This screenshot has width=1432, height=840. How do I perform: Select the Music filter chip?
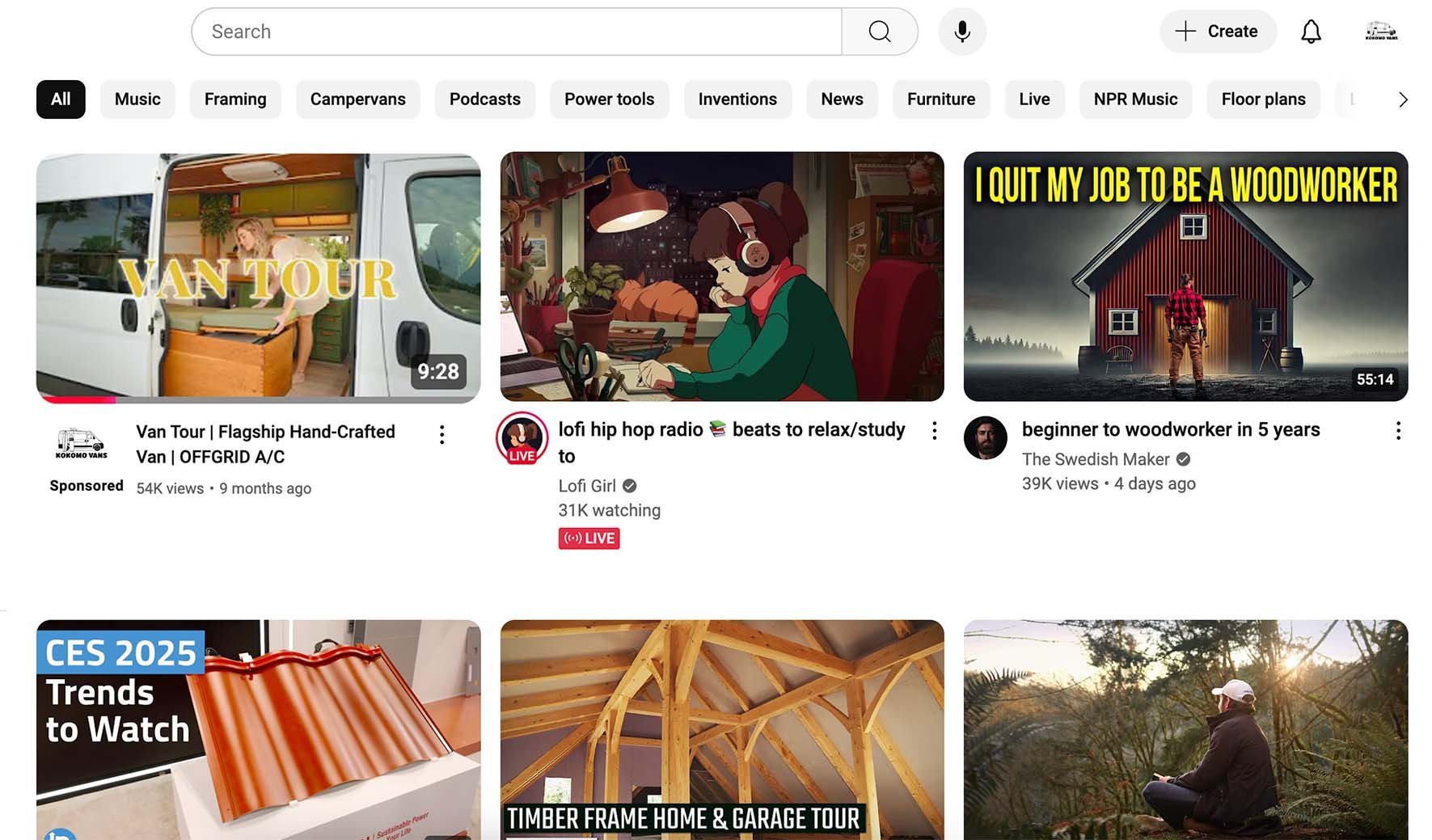pyautogui.click(x=137, y=99)
